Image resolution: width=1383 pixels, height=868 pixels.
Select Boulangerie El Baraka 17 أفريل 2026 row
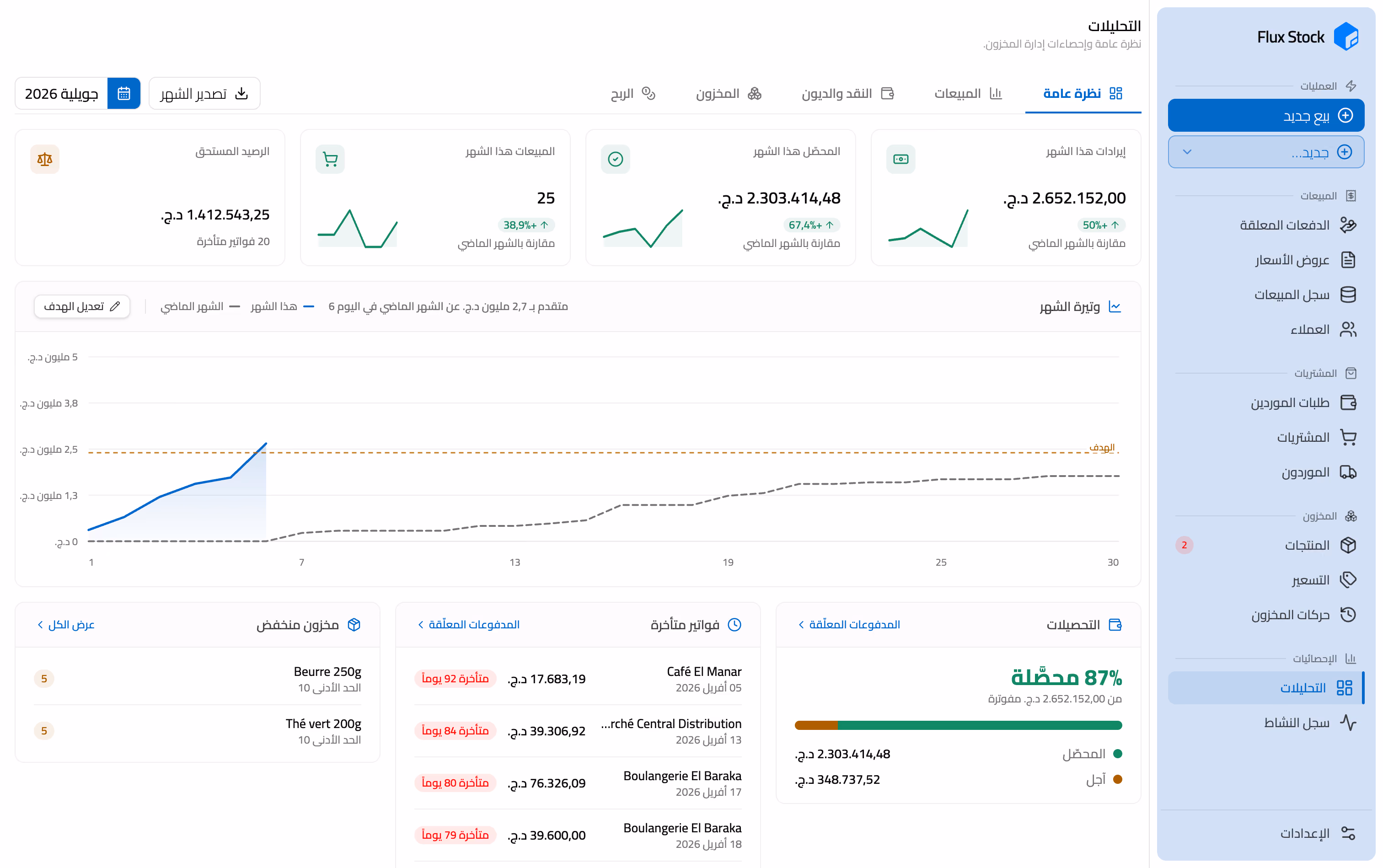tap(578, 783)
